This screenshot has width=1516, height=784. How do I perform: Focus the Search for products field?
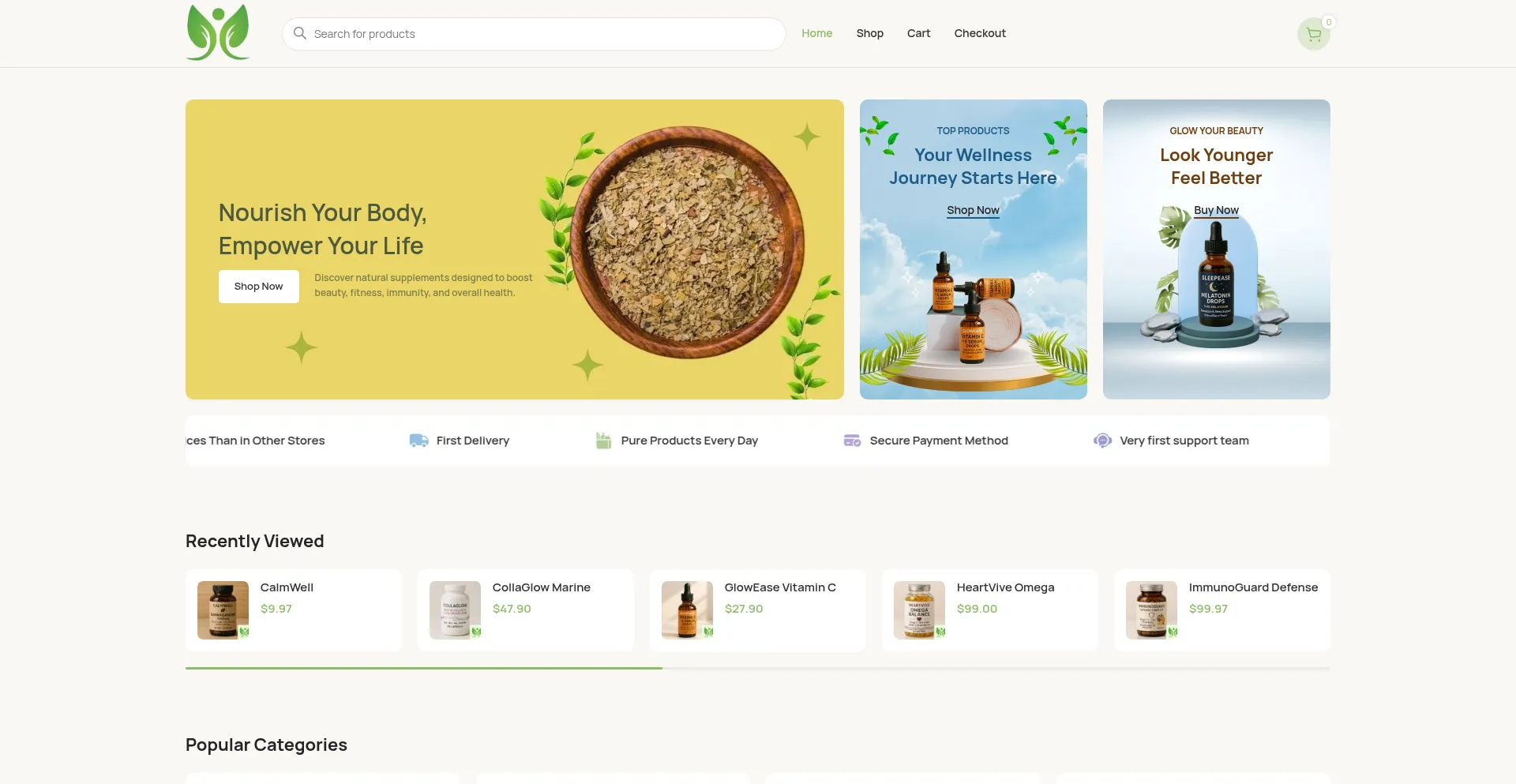pos(545,34)
